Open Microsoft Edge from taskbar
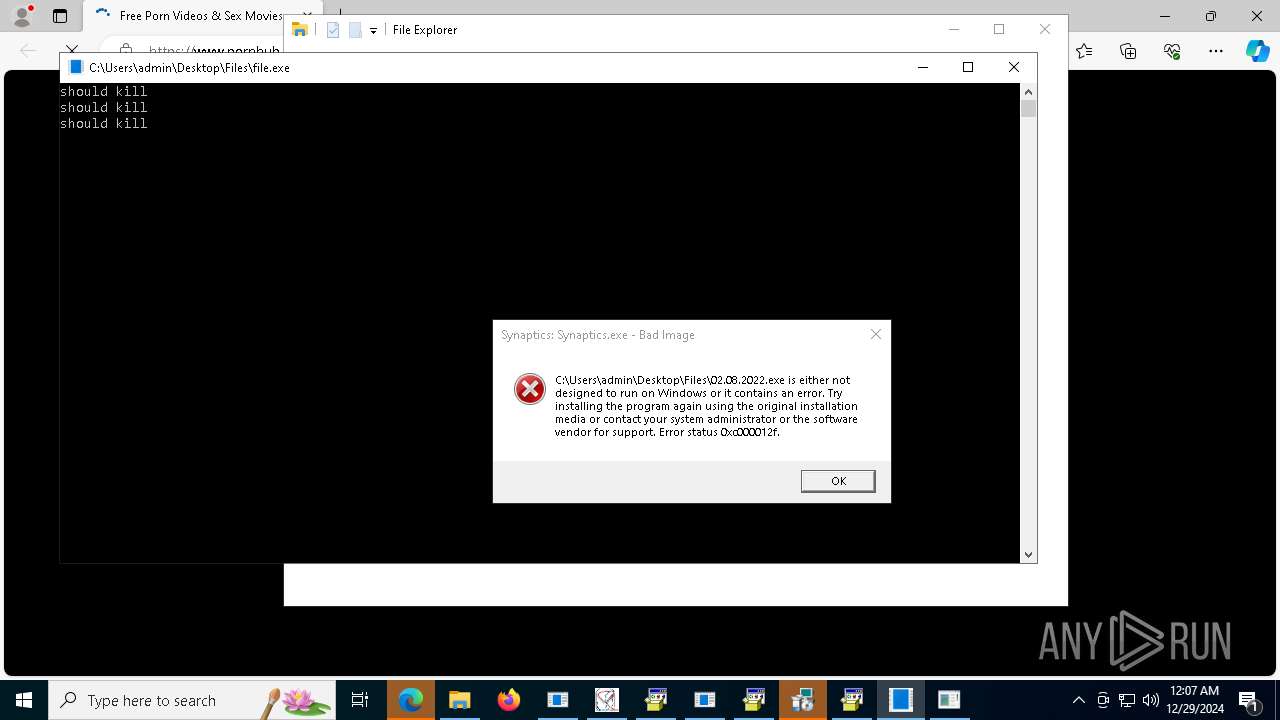1280x720 pixels. pos(411,700)
